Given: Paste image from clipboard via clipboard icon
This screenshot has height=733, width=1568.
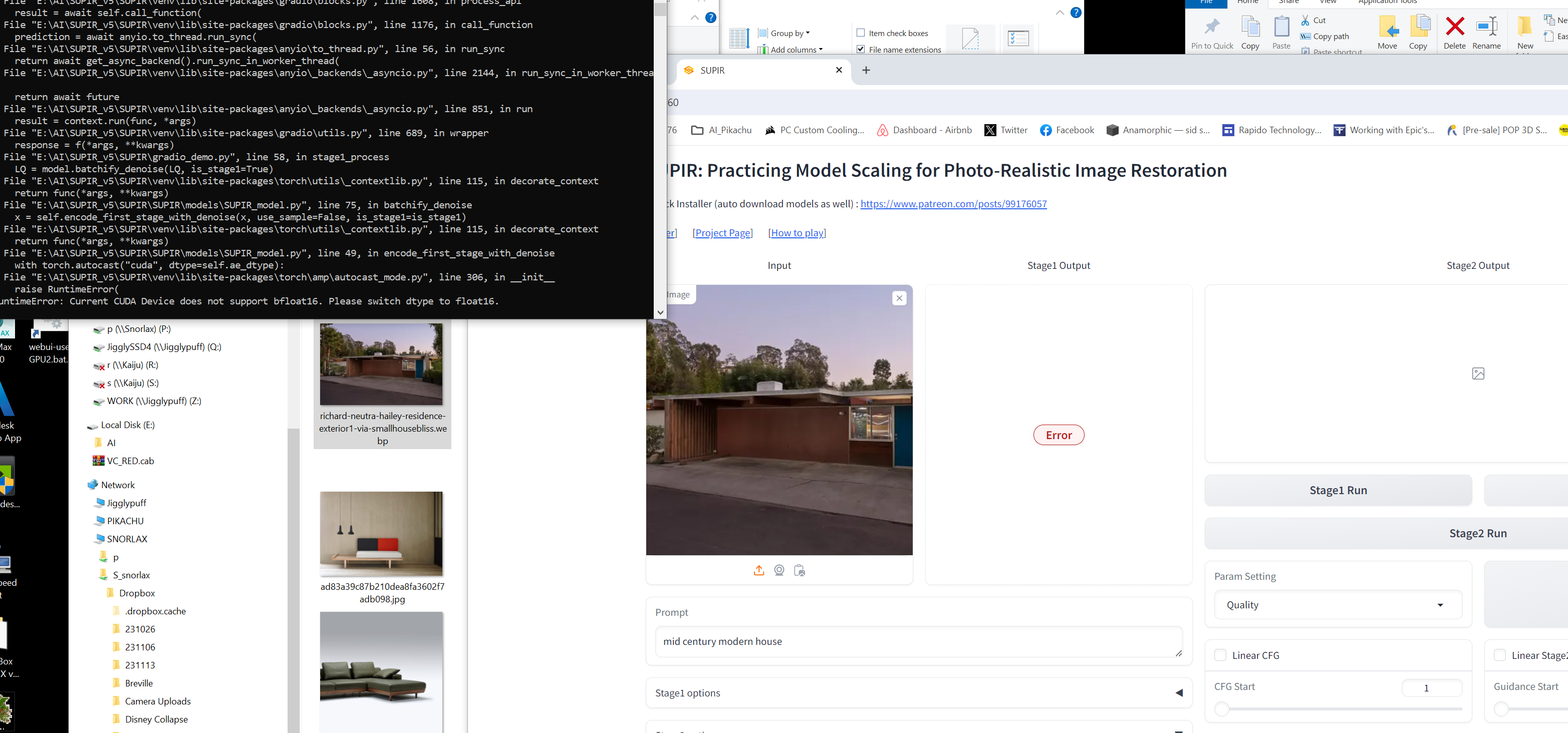Looking at the screenshot, I should 799,571.
